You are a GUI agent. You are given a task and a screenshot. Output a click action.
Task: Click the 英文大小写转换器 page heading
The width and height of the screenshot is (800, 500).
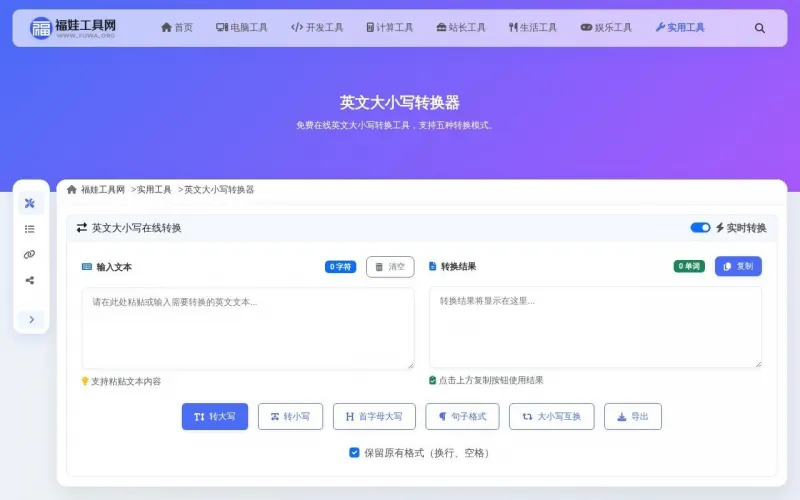[400, 103]
